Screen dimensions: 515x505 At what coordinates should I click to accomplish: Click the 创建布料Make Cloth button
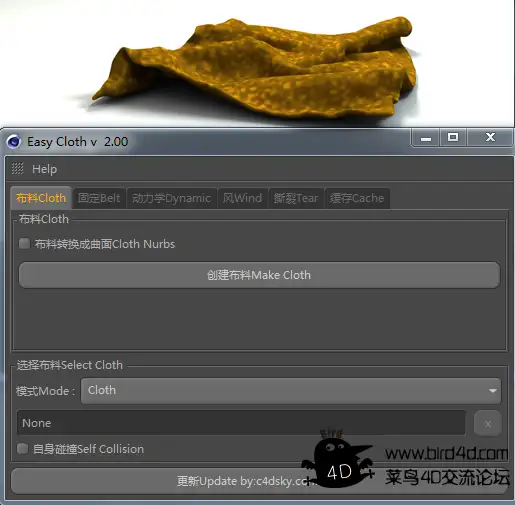[259, 275]
